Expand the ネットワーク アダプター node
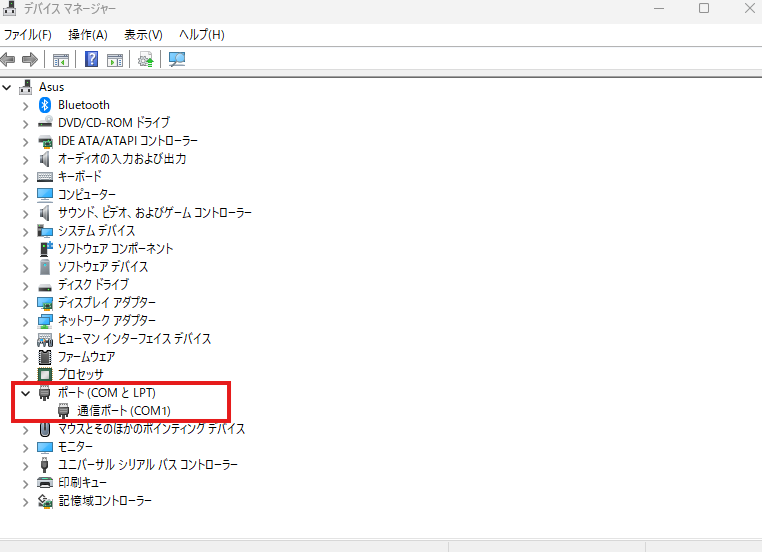Image resolution: width=762 pixels, height=552 pixels. [x=26, y=321]
